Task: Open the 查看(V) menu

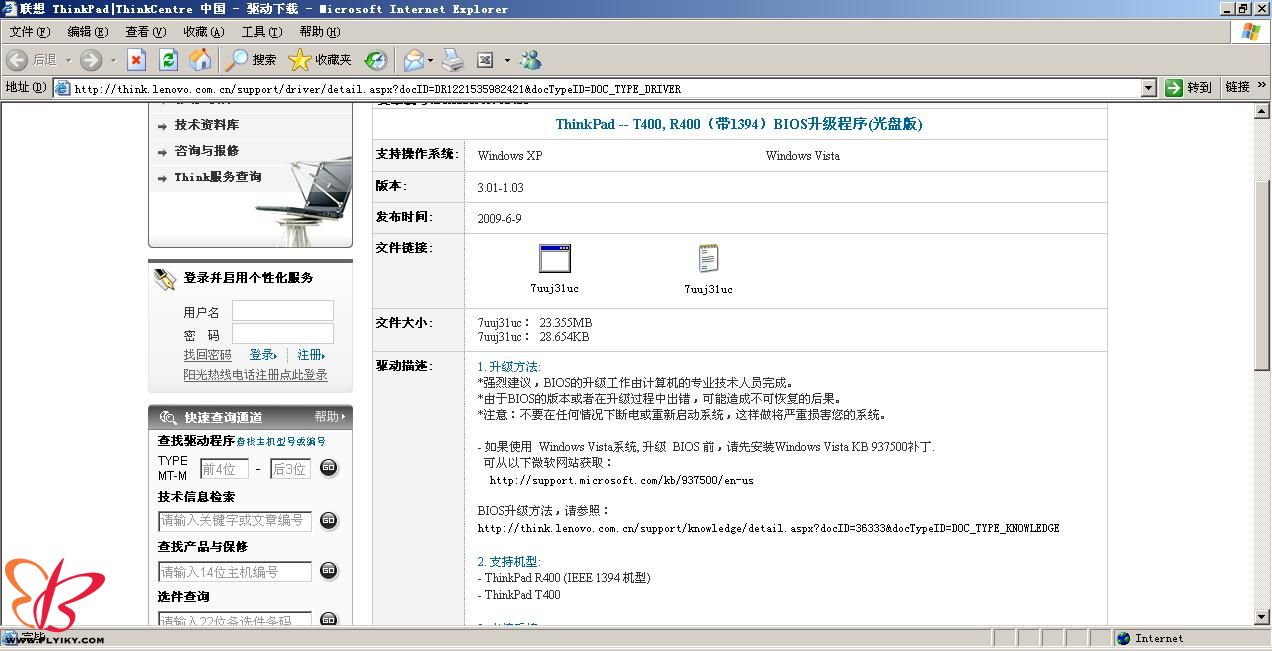Action: tap(146, 32)
